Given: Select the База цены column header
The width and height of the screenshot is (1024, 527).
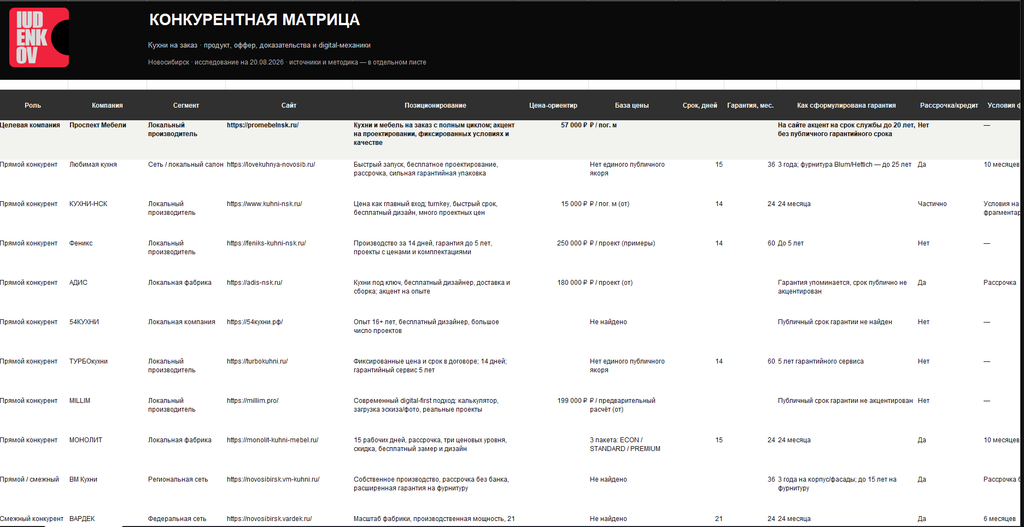Looking at the screenshot, I should 632,105.
